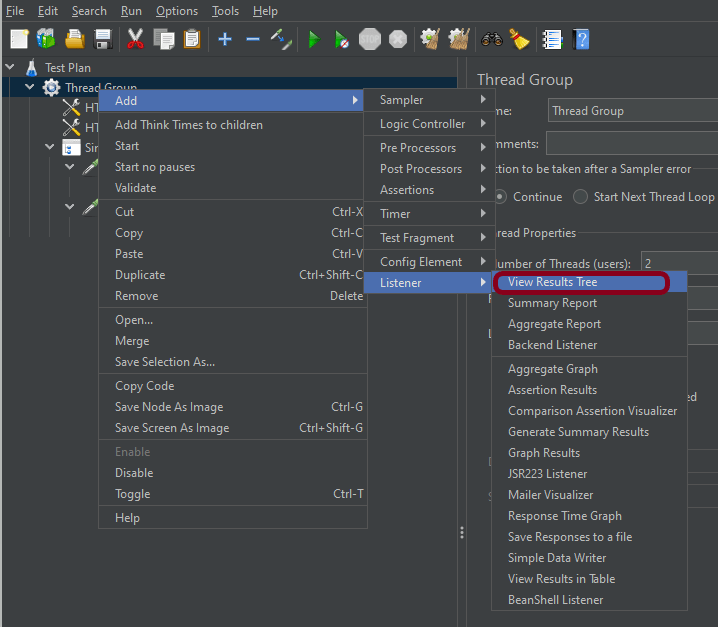Open the Options menu in menu bar
Screen dimensions: 718x627
(x=177, y=11)
